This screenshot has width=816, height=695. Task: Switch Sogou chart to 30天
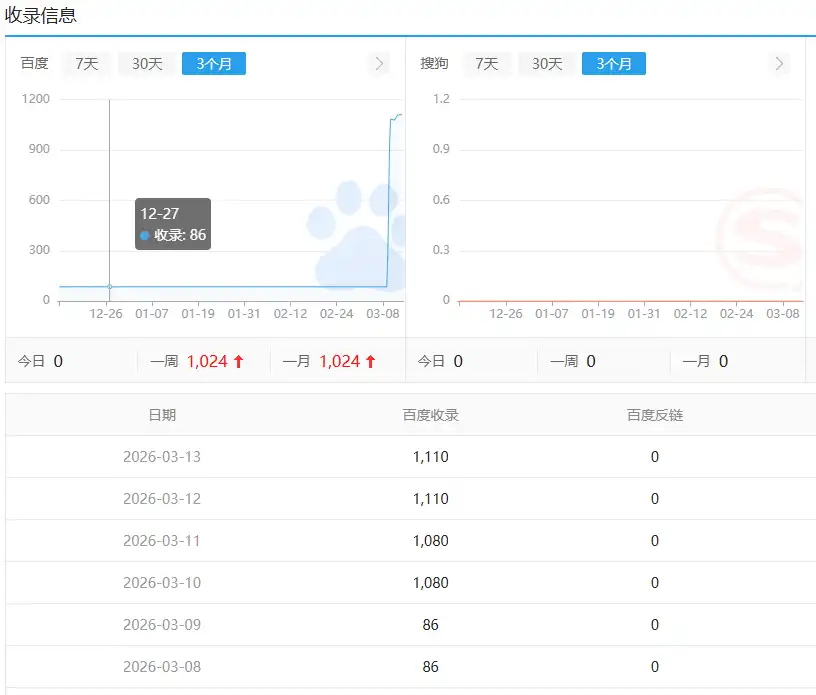click(547, 64)
